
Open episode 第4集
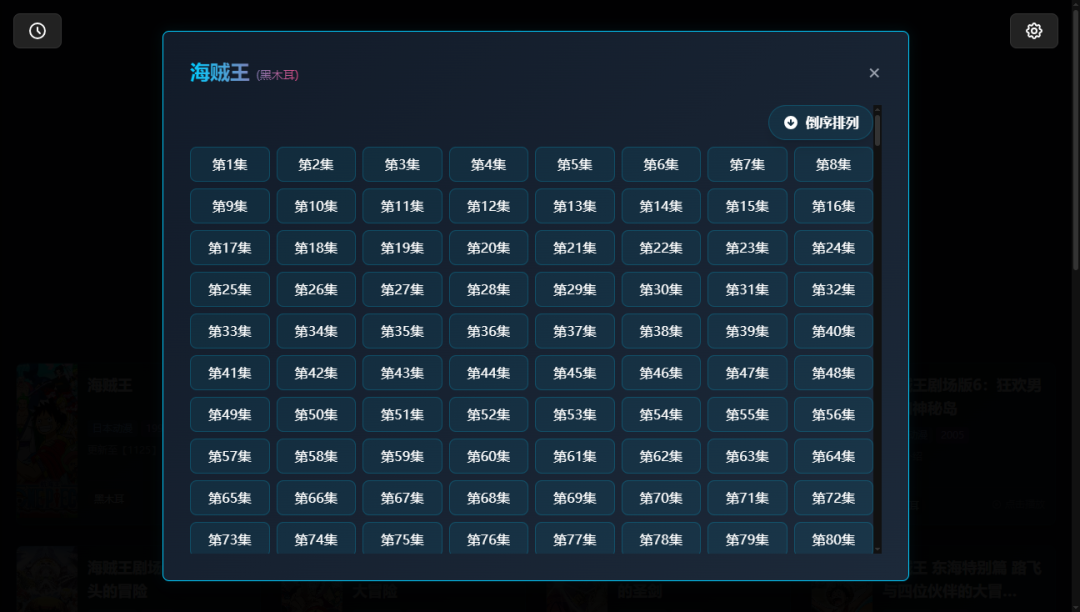488,165
